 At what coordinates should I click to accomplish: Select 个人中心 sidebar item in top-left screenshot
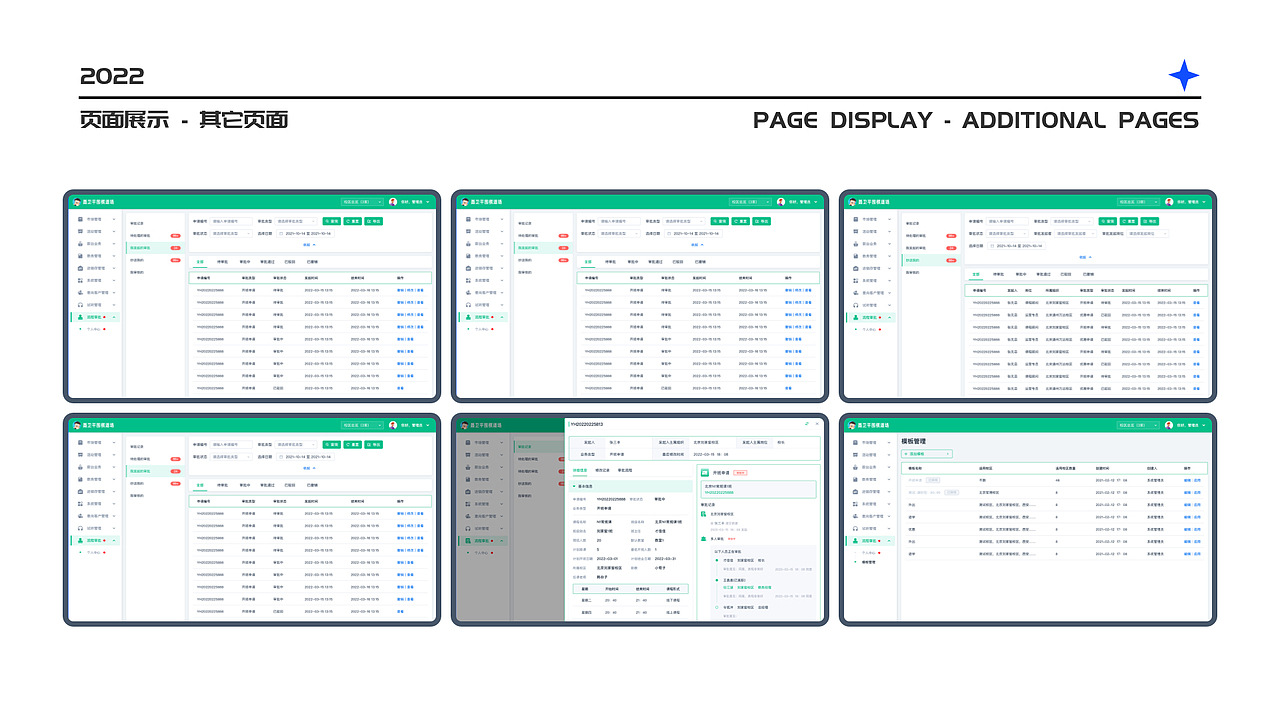tap(93, 329)
